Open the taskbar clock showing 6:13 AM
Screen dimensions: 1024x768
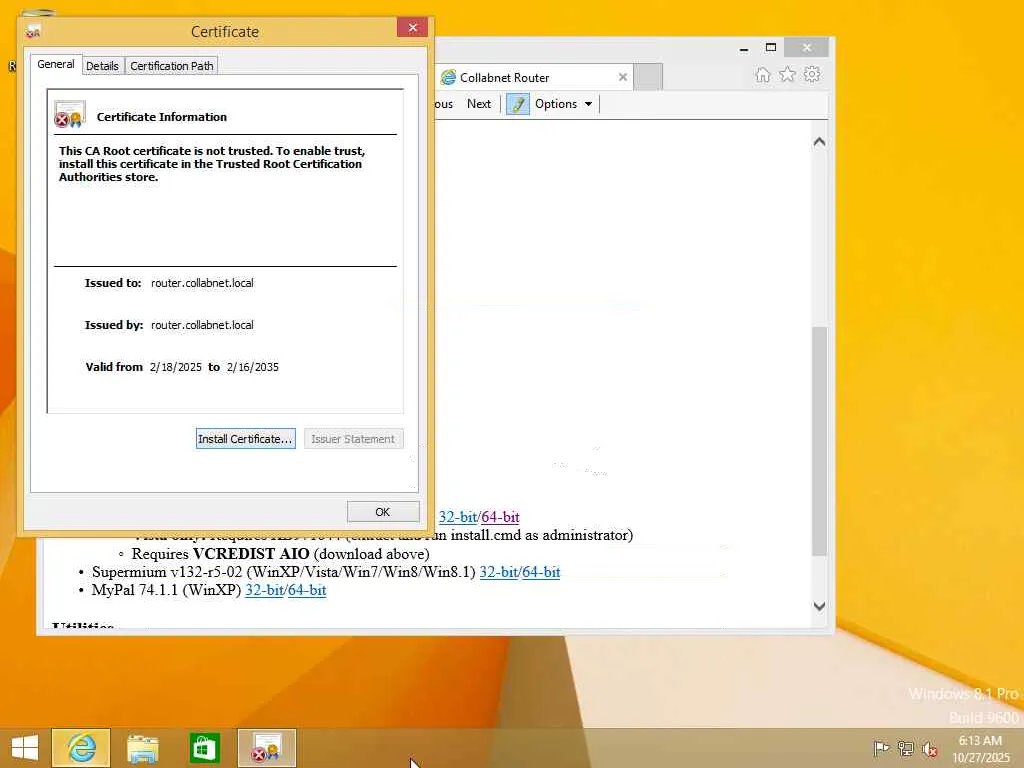[981, 749]
